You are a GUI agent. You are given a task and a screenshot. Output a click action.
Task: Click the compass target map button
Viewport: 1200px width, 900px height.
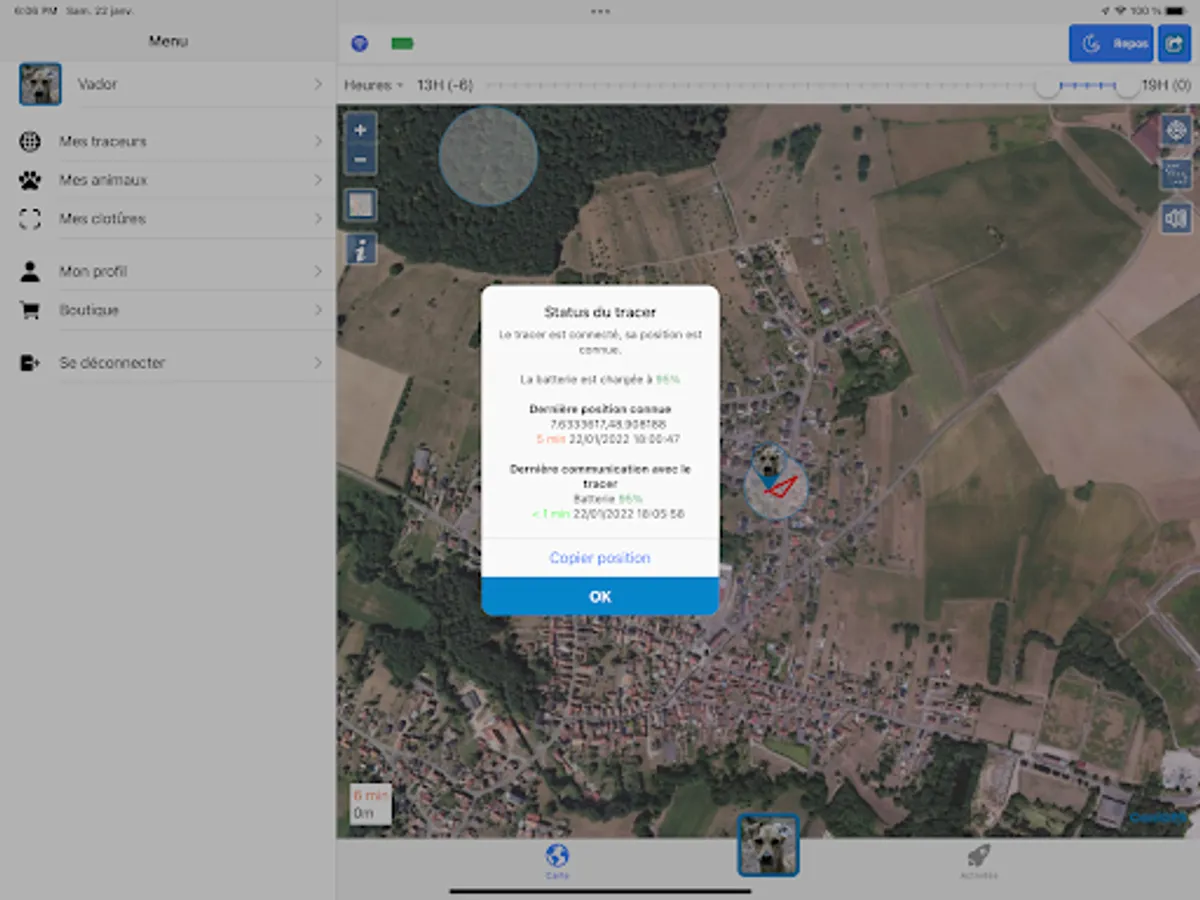(1176, 130)
